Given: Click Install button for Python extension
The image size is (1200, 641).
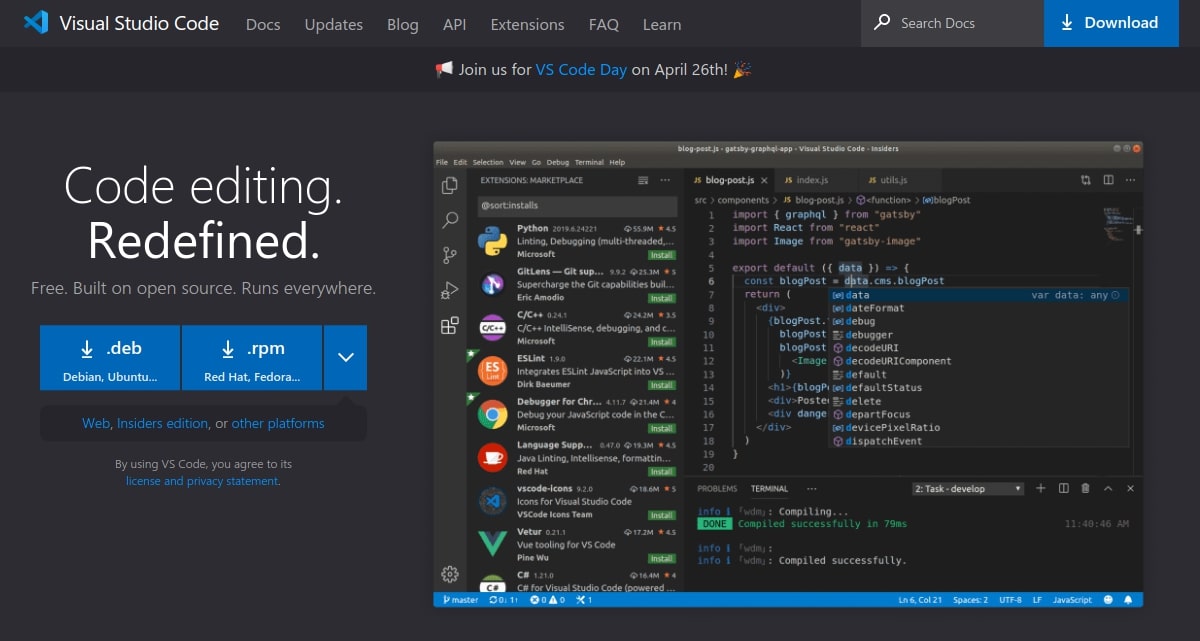Looking at the screenshot, I should [661, 255].
